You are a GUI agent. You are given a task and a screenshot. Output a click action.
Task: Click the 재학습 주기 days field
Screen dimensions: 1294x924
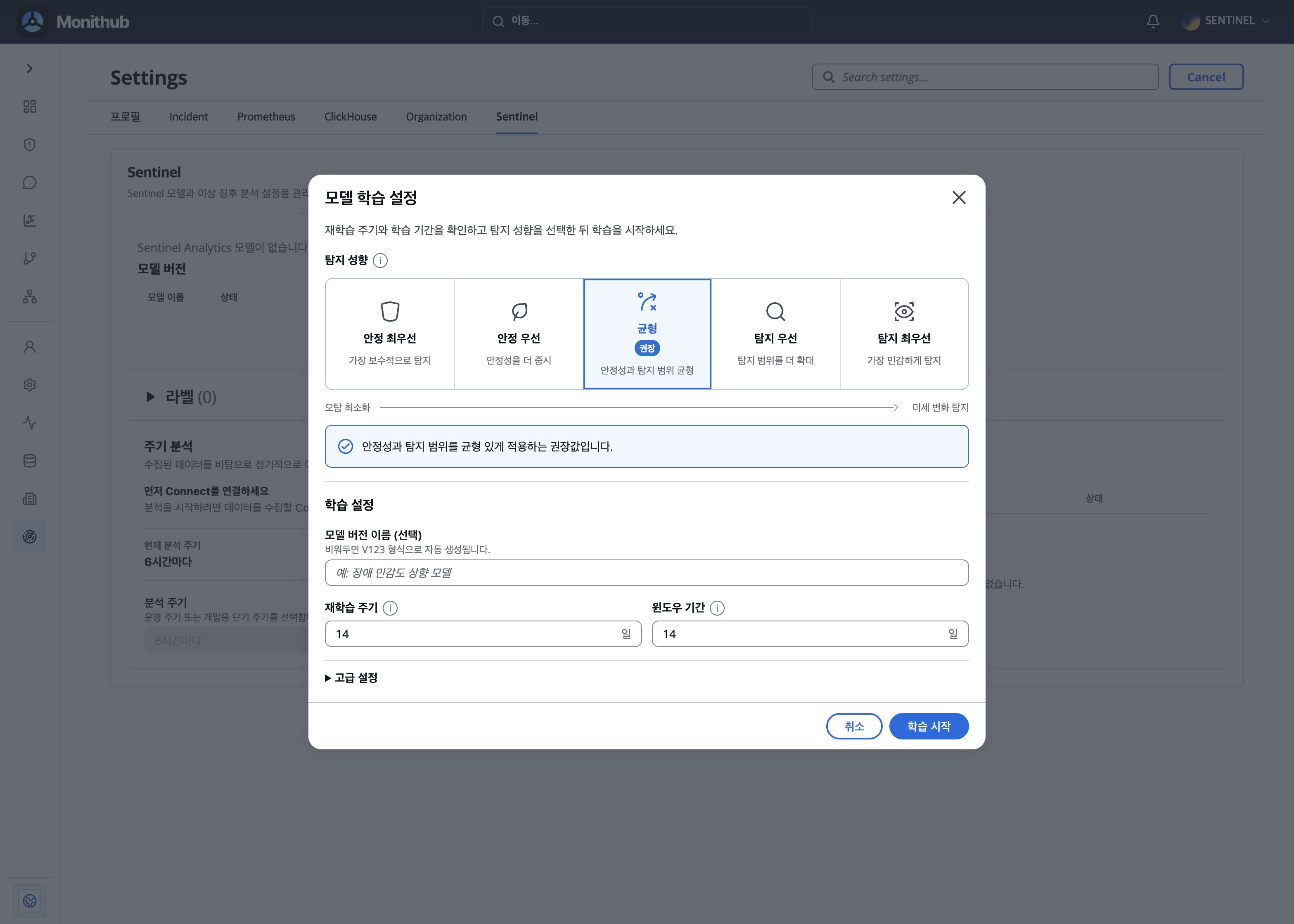tap(483, 634)
